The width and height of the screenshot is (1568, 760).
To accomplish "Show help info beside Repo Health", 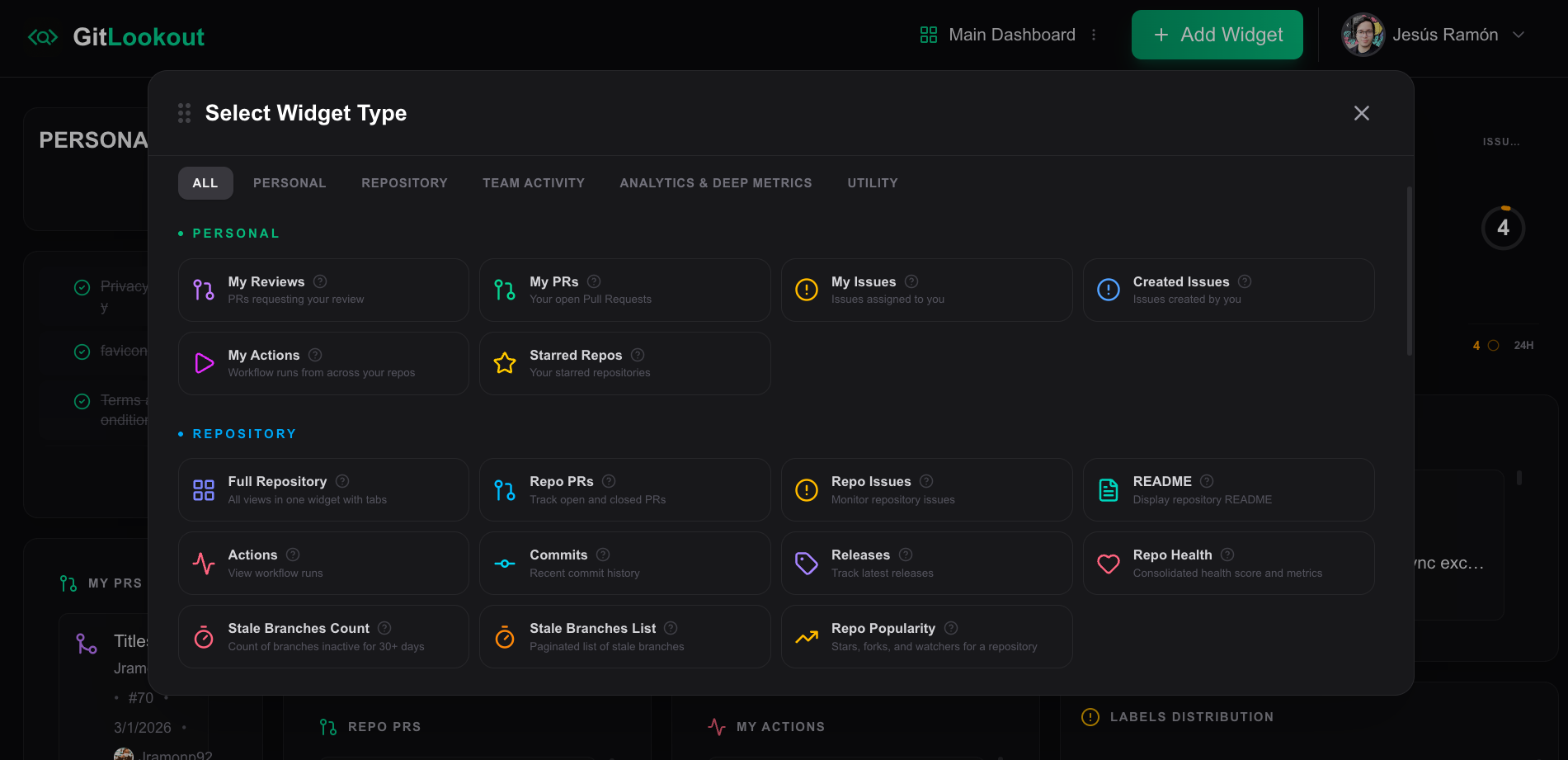I will point(1227,555).
